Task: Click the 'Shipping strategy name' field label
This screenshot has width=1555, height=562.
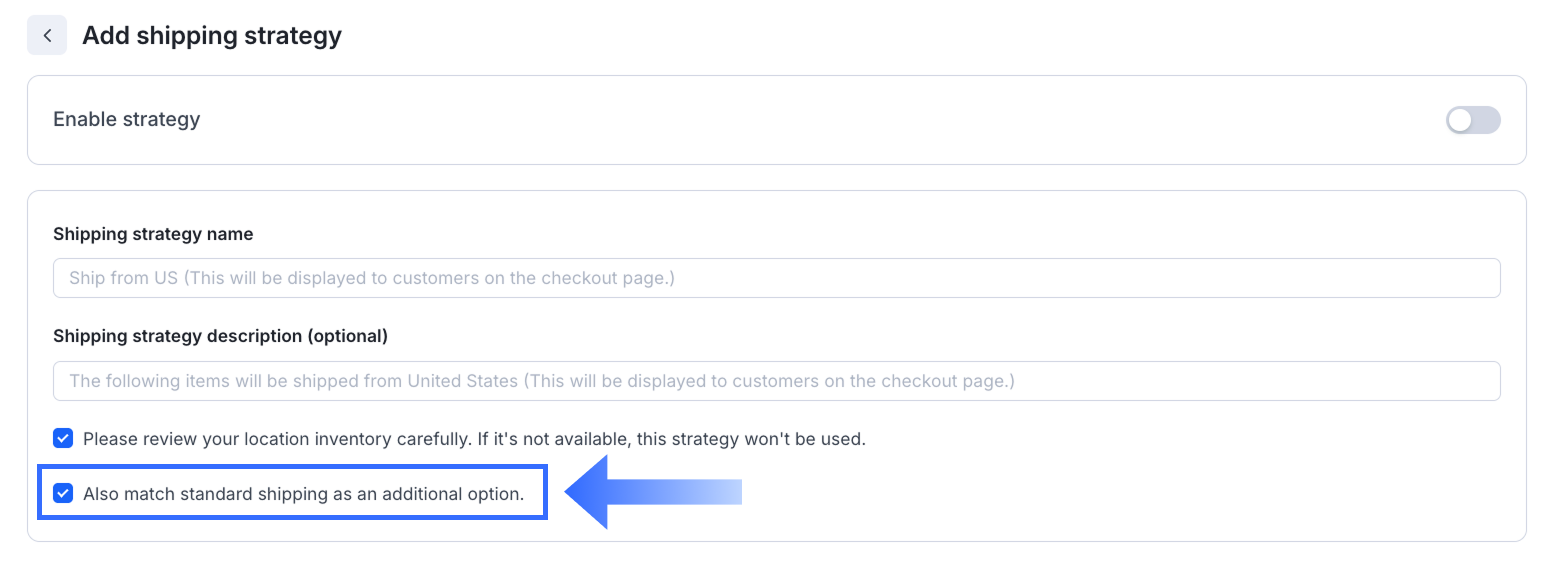Action: coord(153,234)
